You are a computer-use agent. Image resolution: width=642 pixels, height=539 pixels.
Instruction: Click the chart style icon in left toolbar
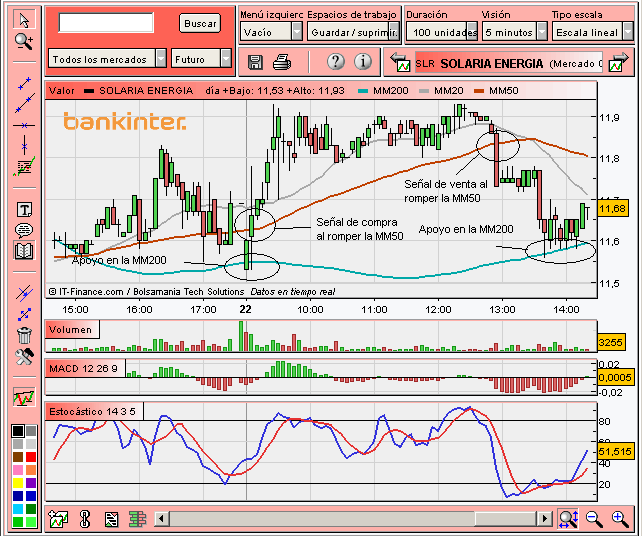[24, 397]
